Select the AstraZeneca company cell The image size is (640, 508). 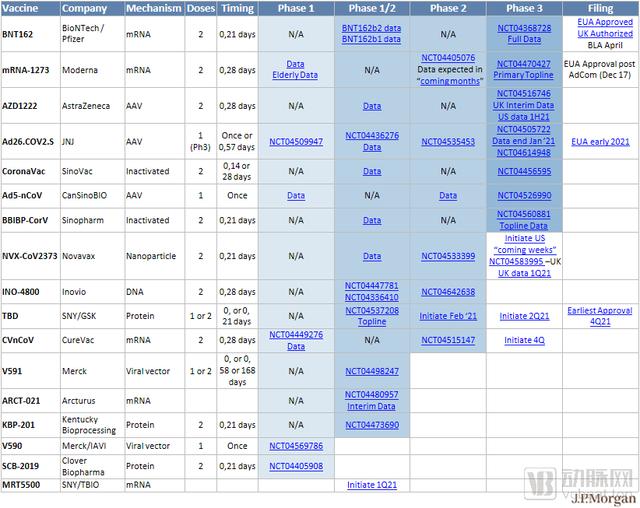pos(92,106)
